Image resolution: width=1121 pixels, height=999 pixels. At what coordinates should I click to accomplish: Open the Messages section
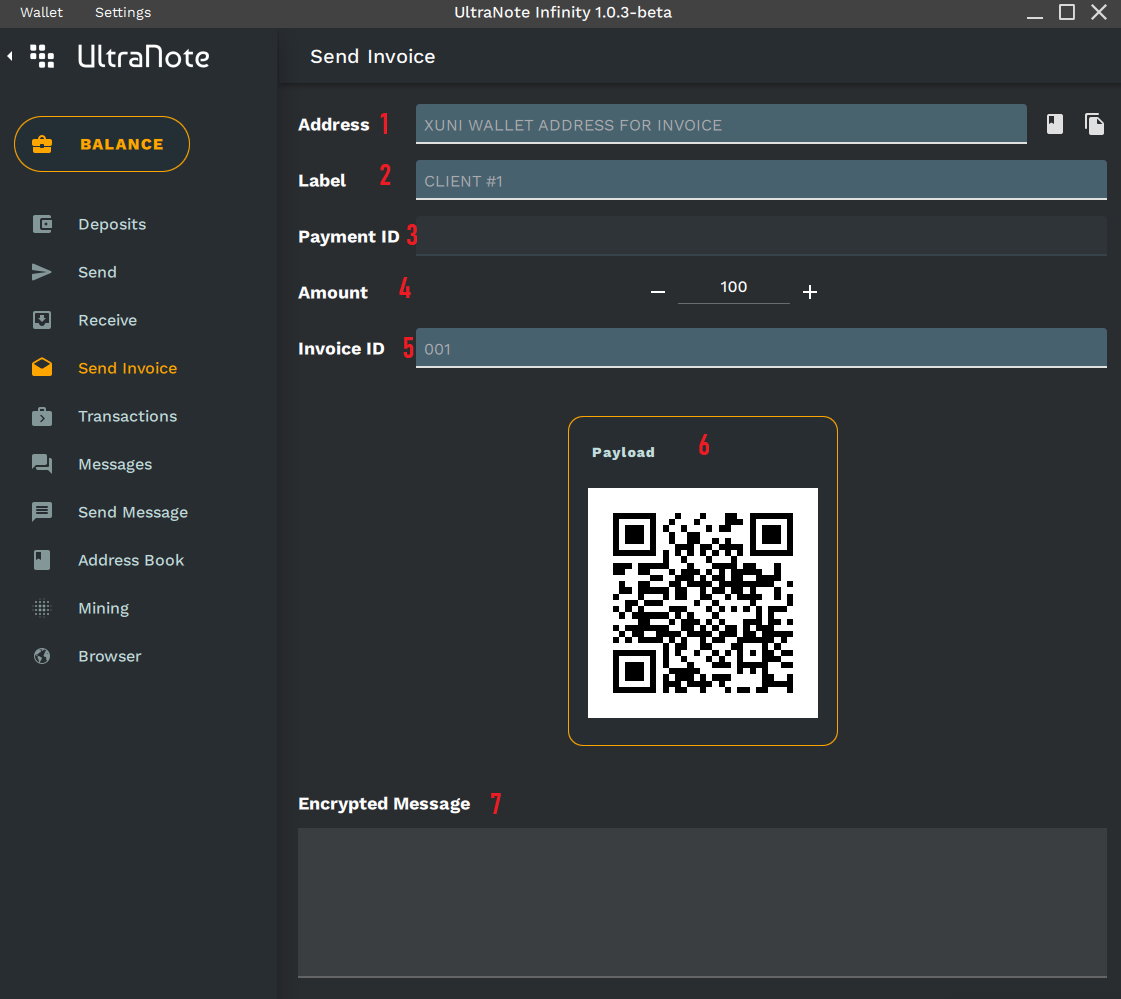pos(115,464)
